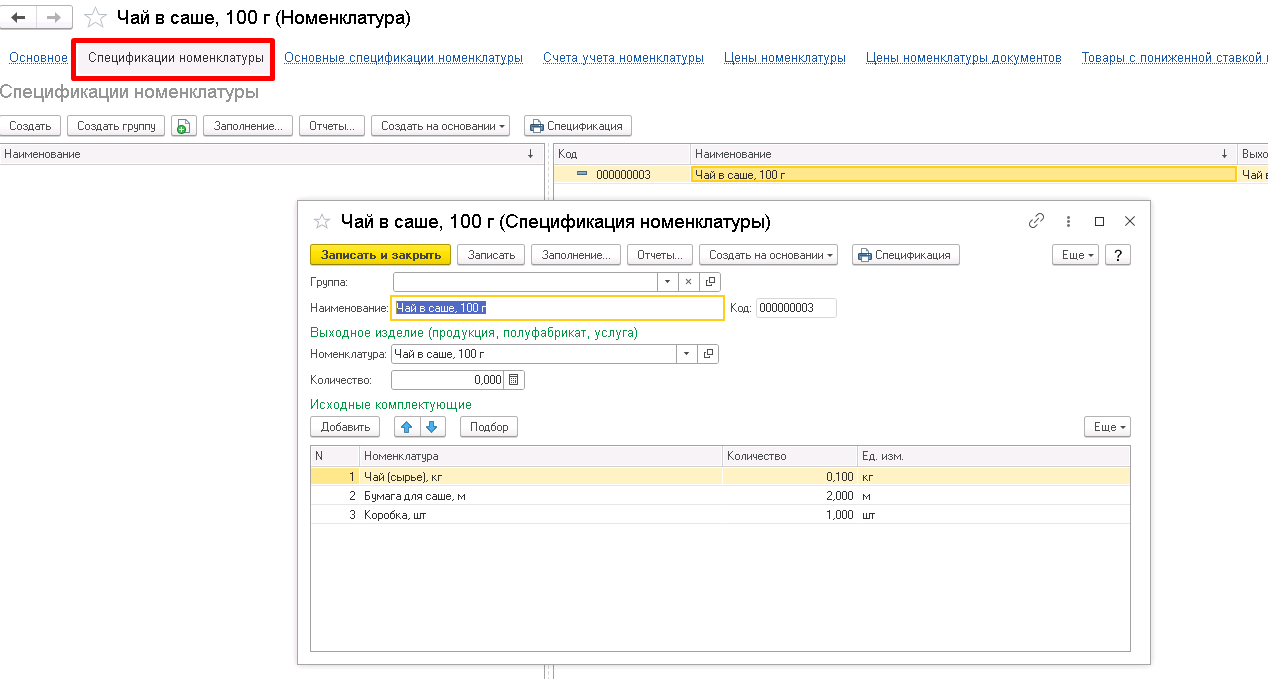1268x679 pixels.
Task: Open the Группа field selection dropdown
Action: [667, 282]
